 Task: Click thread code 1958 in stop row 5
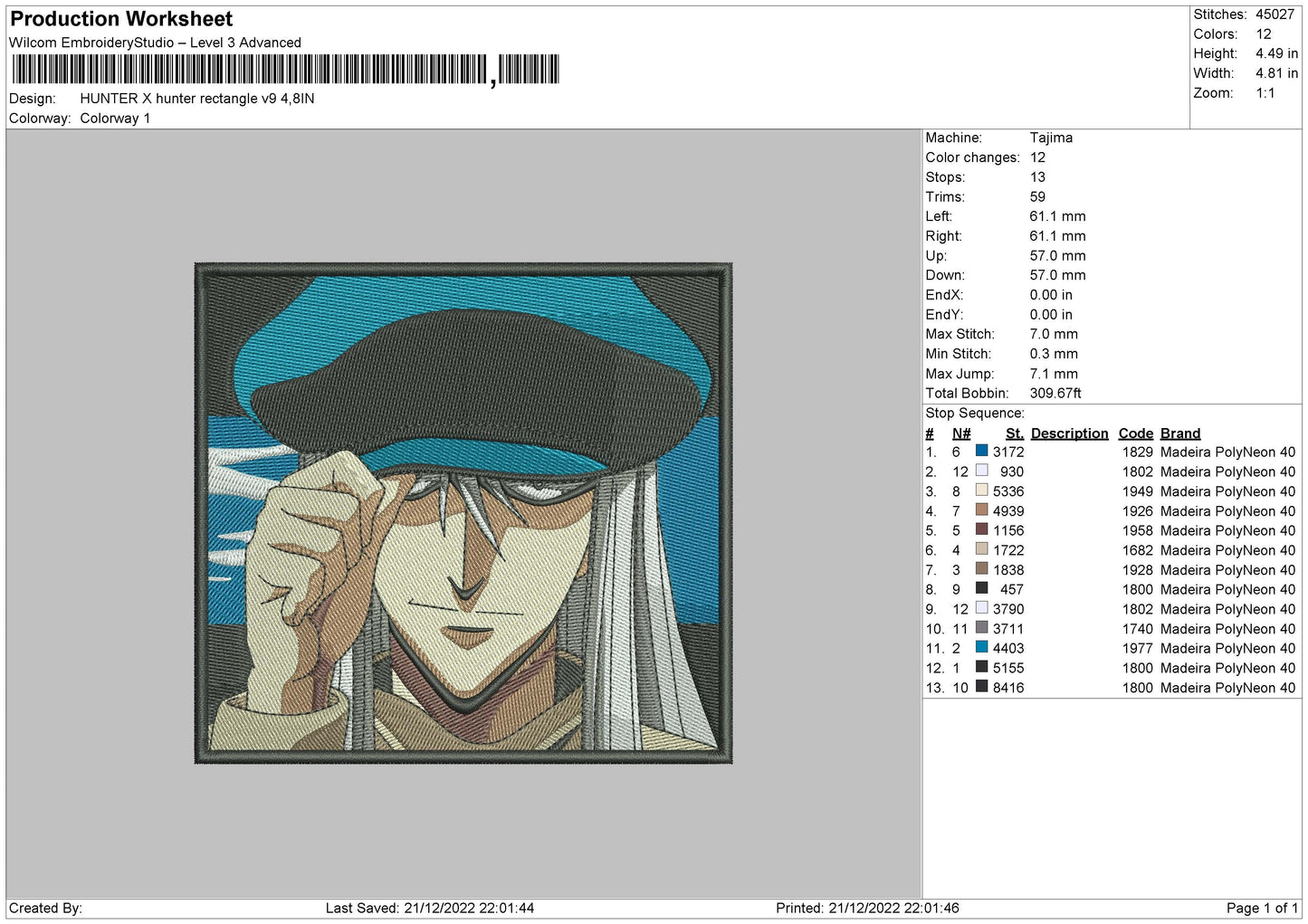[1138, 530]
